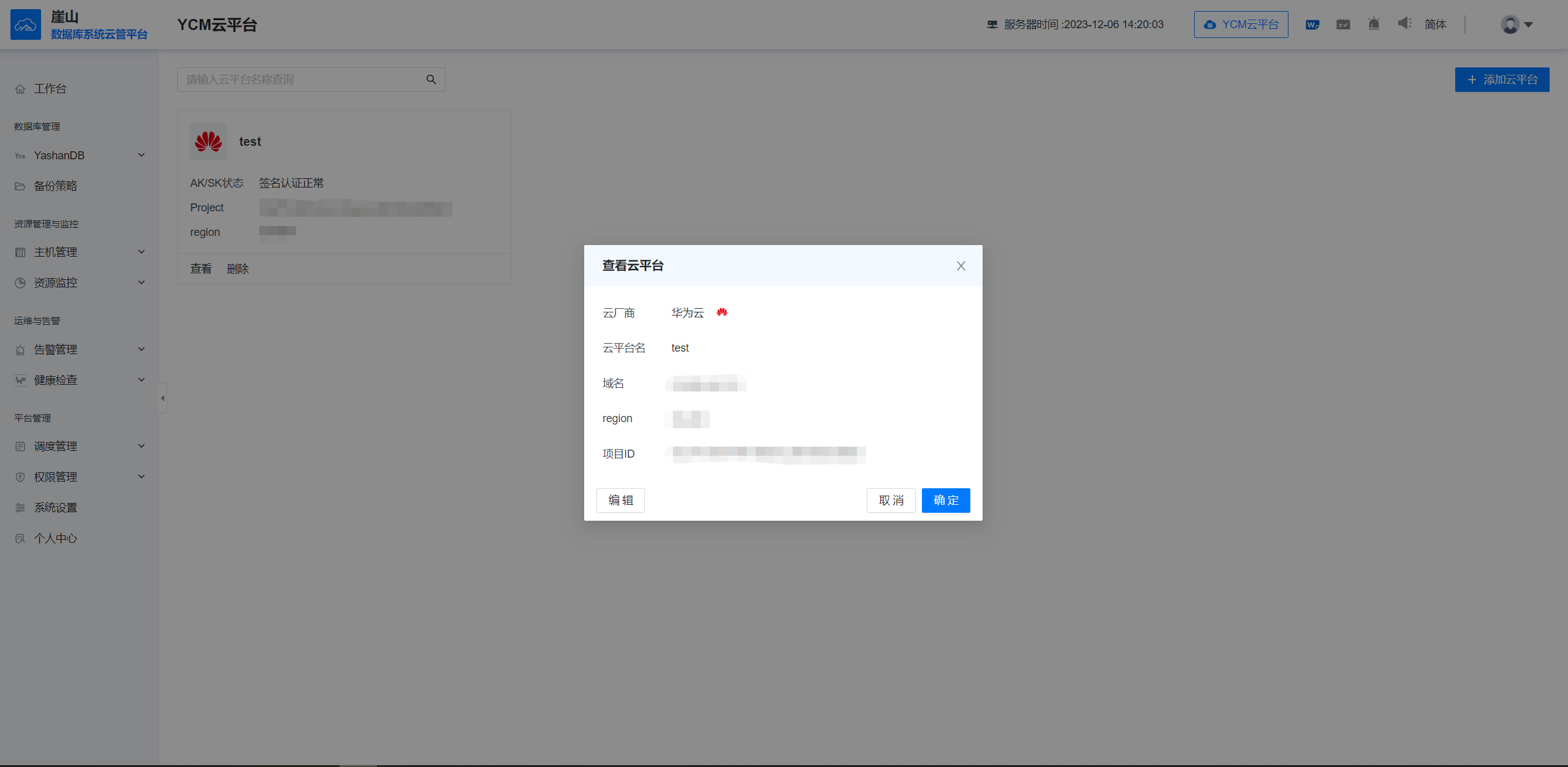This screenshot has width=1568, height=767.
Task: Close the 查看云平台 dialog with X
Action: 961,266
